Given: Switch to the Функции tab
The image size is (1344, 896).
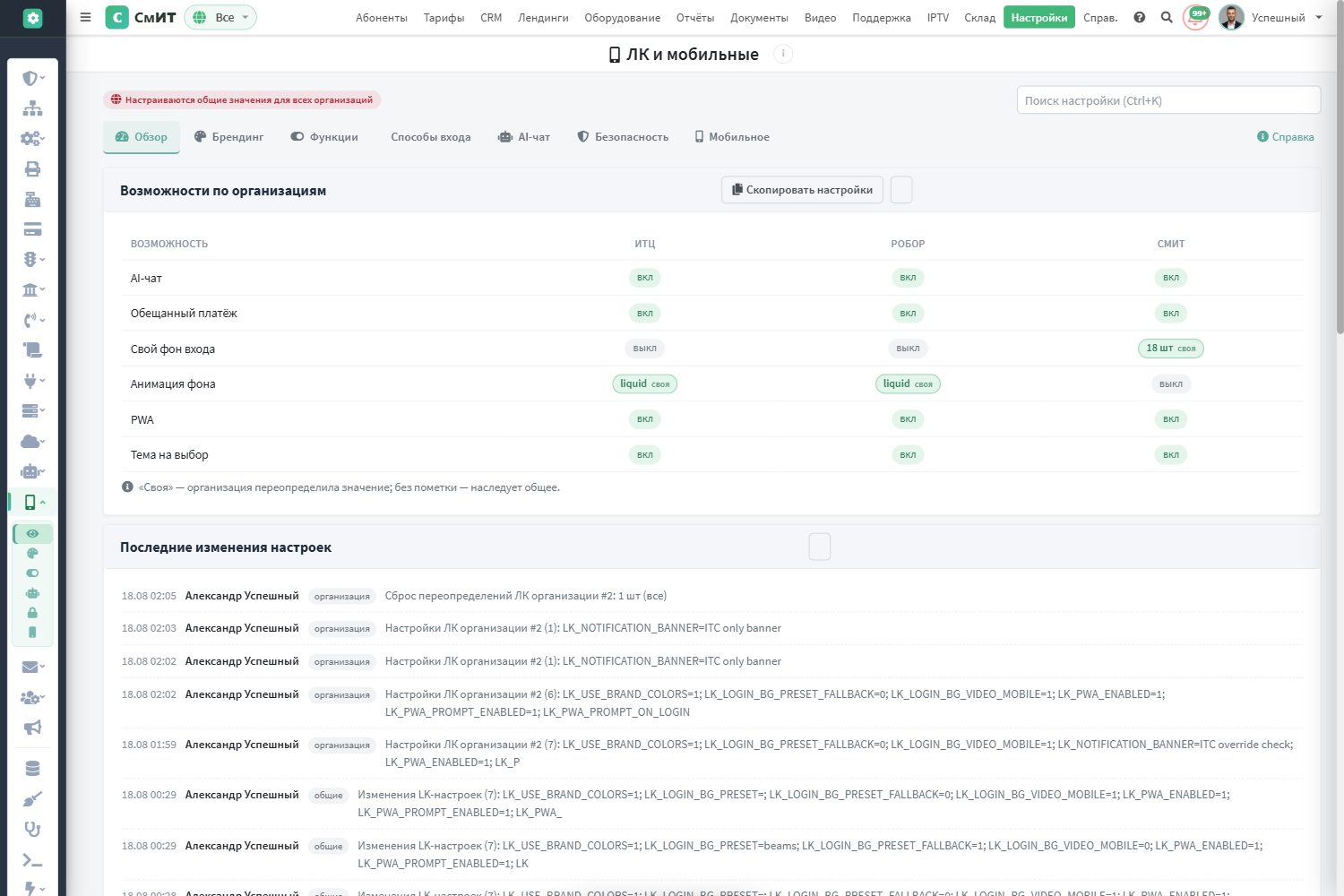Looking at the screenshot, I should (324, 137).
